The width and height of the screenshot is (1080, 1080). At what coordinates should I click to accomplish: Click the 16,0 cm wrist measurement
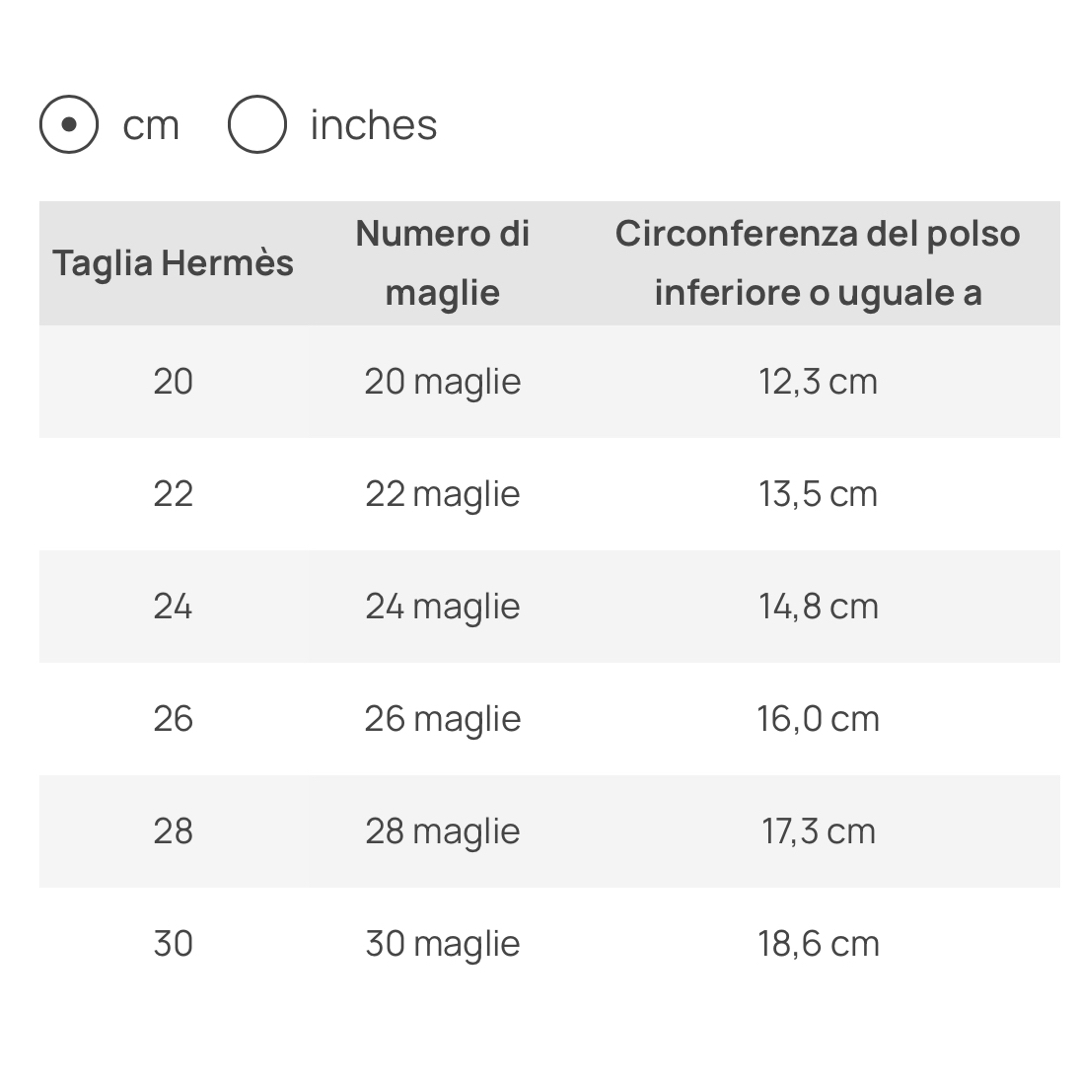tap(818, 718)
